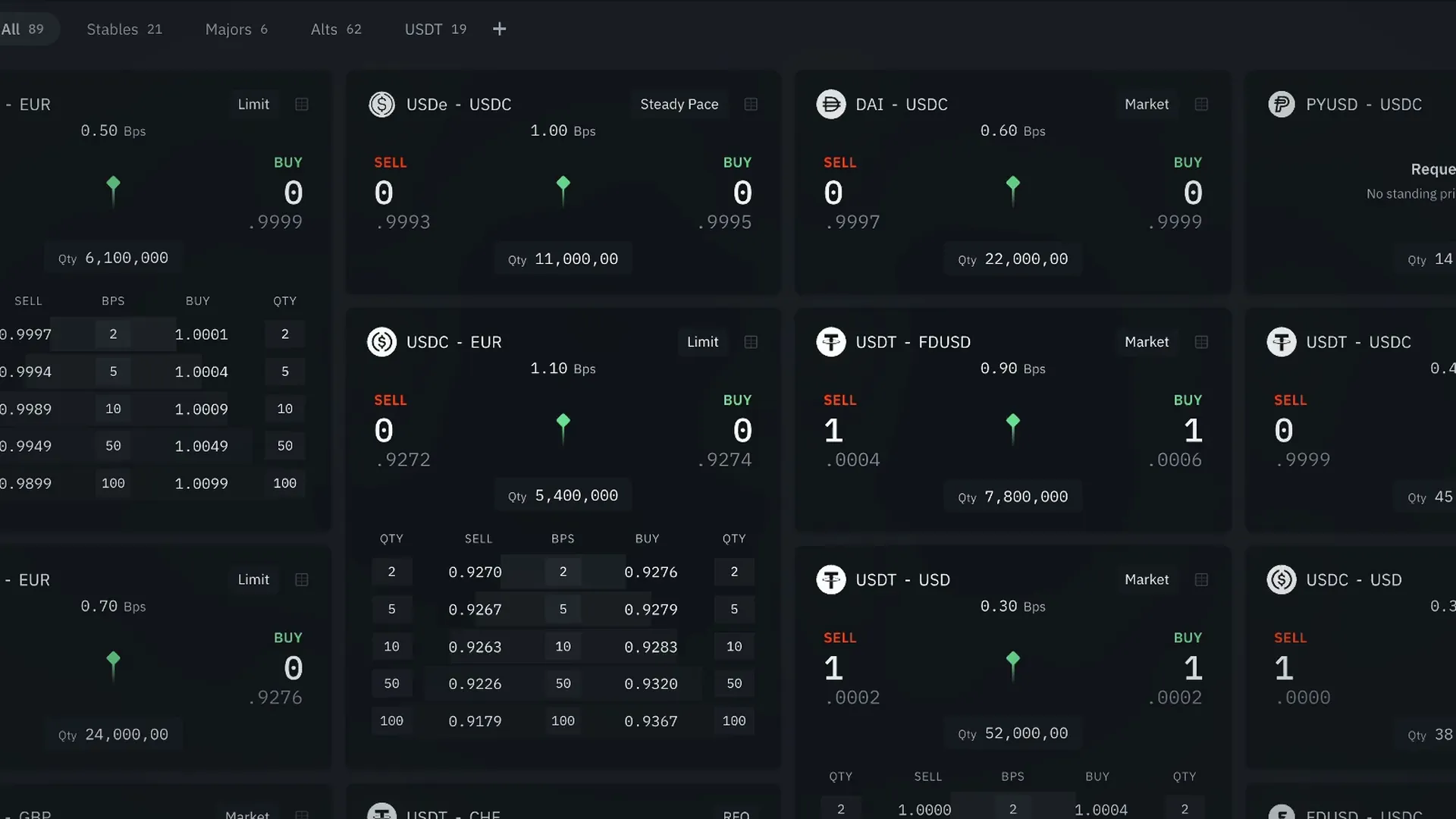Click sell price 1.0000 in USDT - USD ladder
This screenshot has height=819, width=1456.
[x=924, y=810]
